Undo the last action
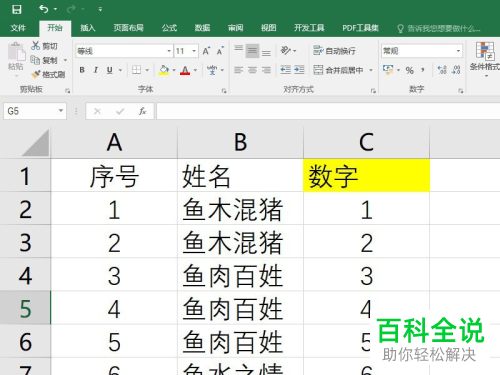This screenshot has width=500, height=375. (43, 9)
